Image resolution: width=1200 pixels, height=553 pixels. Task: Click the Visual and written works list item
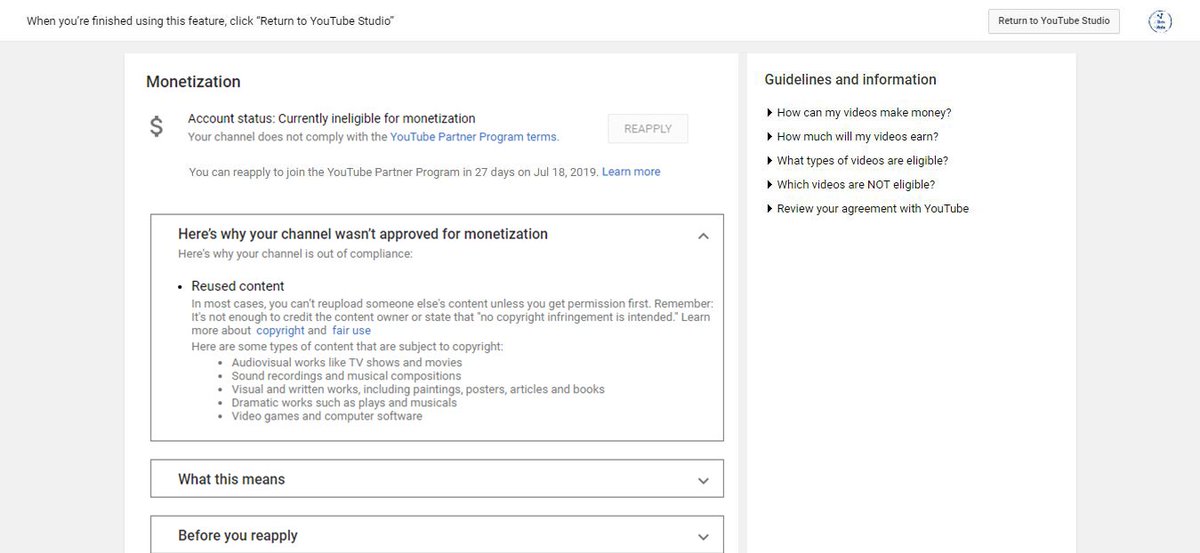418,389
